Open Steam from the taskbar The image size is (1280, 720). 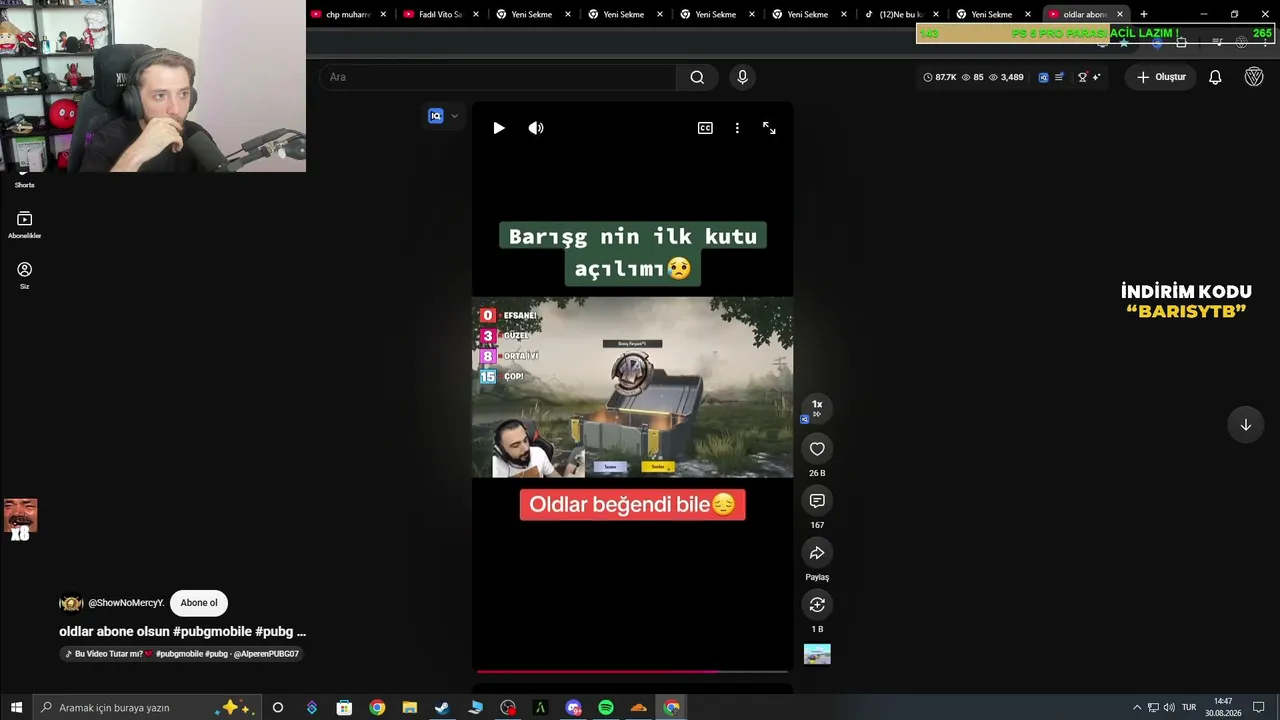click(442, 708)
